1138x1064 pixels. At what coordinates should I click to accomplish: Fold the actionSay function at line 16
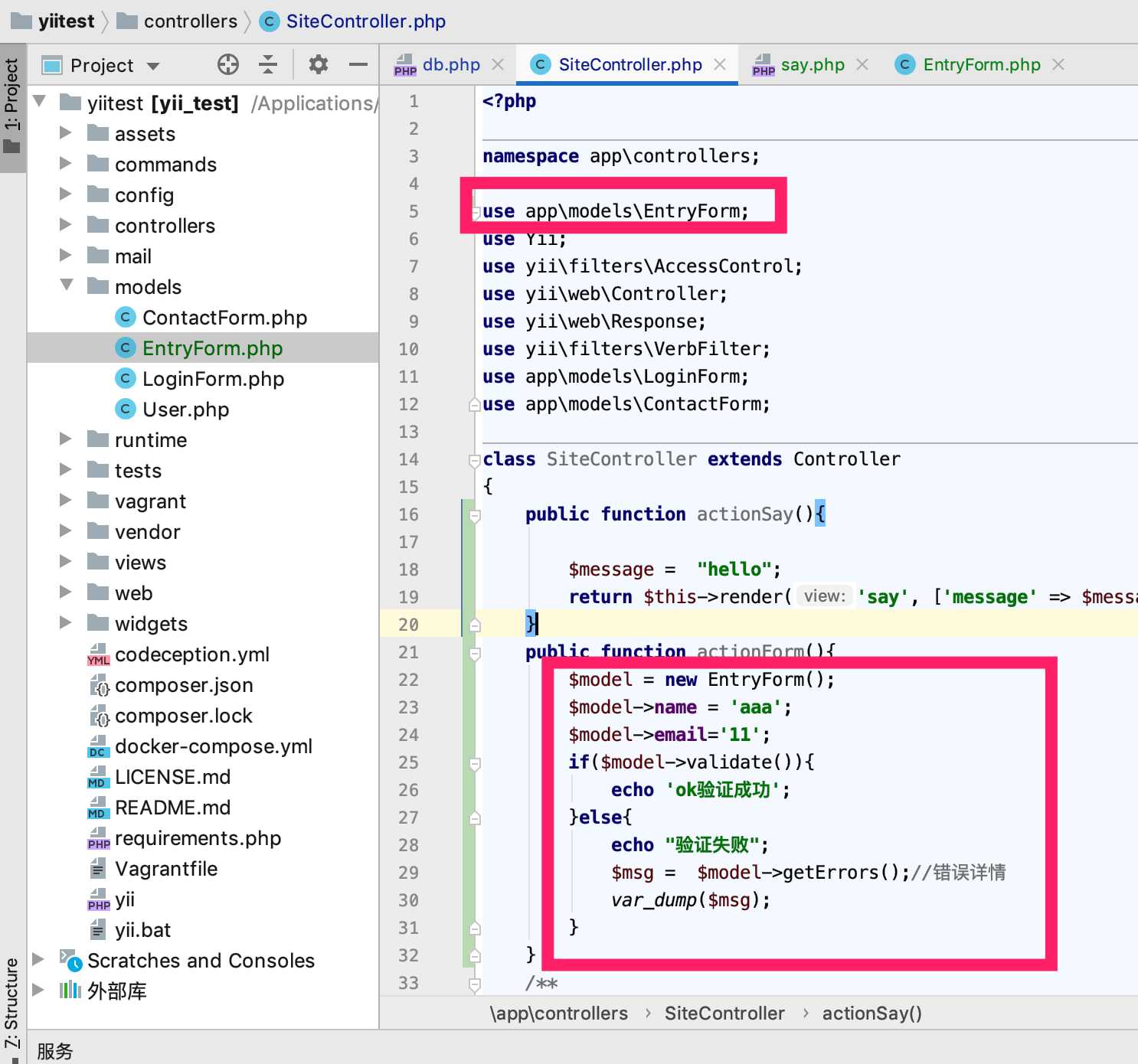click(x=475, y=515)
